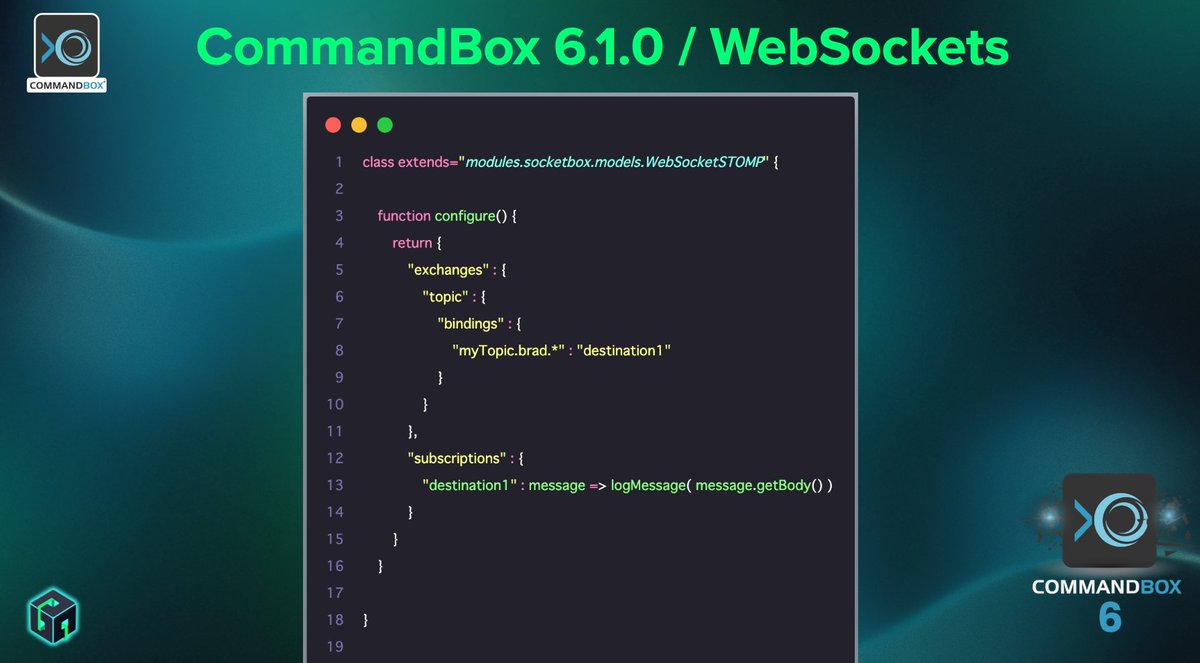Click the "destination1" value on line 8
The image size is (1200, 663).
(x=623, y=351)
